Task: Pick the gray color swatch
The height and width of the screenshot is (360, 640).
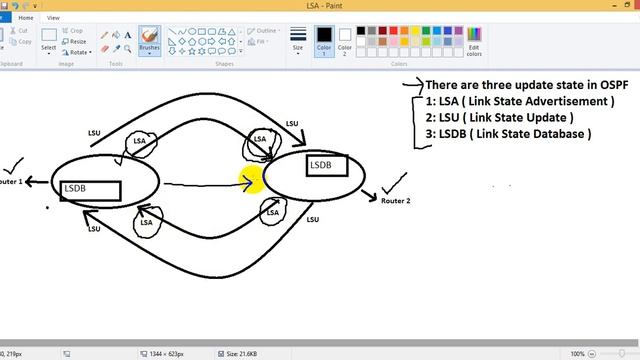Action: click(x=372, y=31)
